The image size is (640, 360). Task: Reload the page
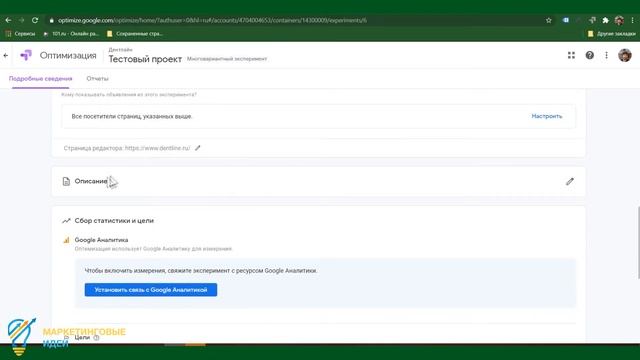pos(35,20)
